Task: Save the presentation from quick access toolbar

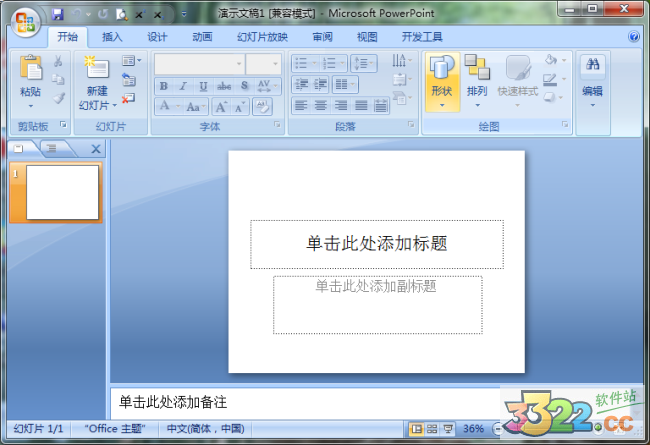Action: (x=58, y=14)
